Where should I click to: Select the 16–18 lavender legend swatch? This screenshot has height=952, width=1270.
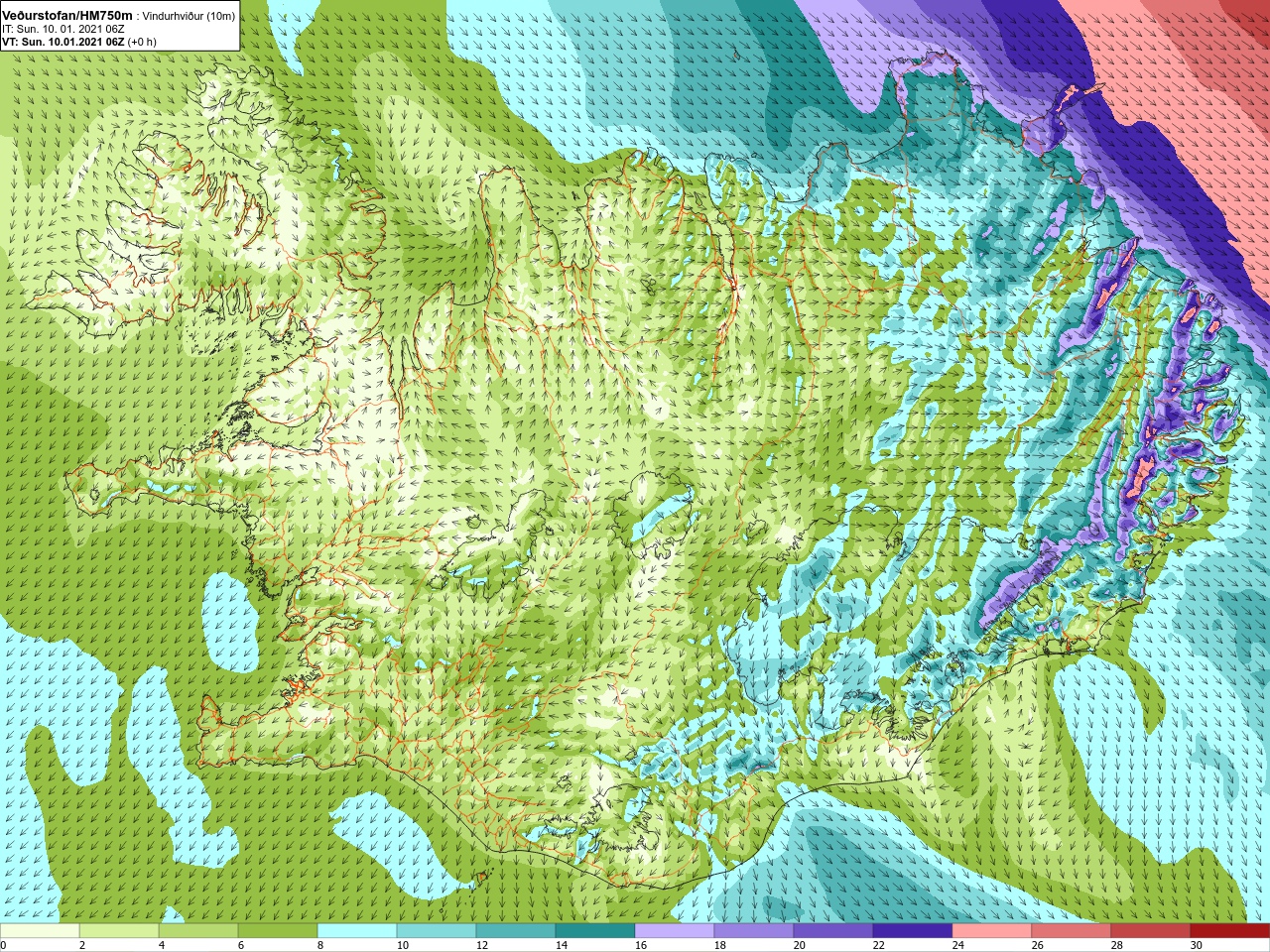tap(675, 931)
